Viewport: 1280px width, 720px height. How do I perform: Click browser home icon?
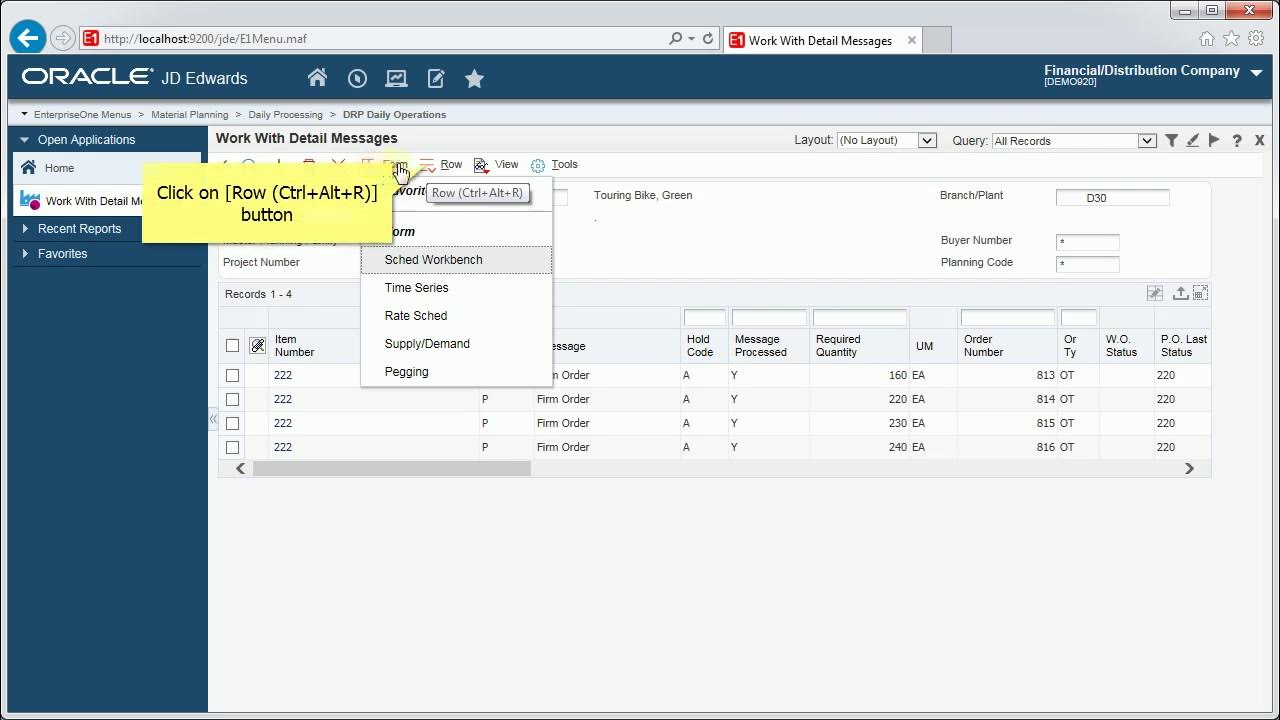pos(1207,39)
